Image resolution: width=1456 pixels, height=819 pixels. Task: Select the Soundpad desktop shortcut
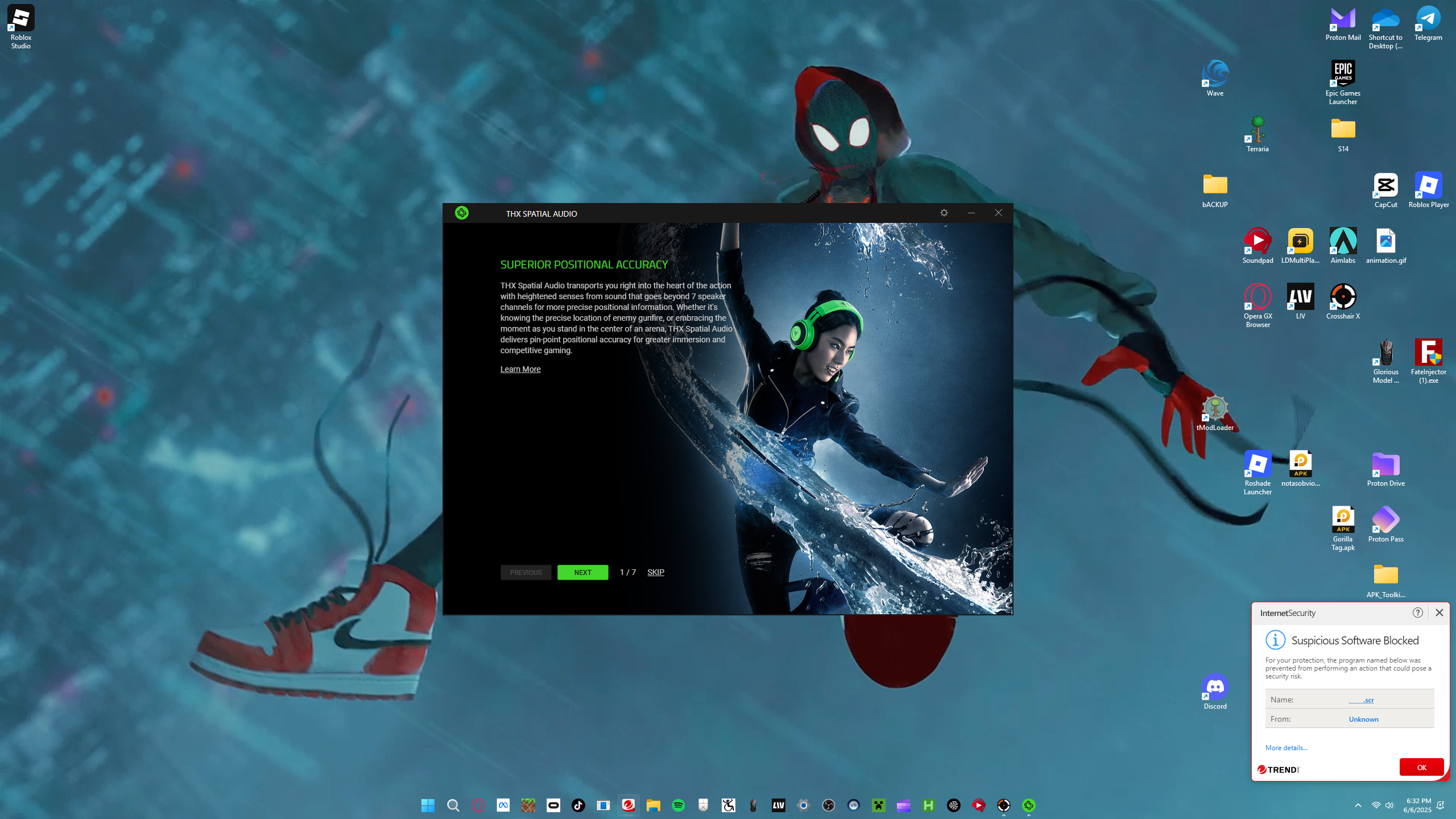click(1258, 246)
